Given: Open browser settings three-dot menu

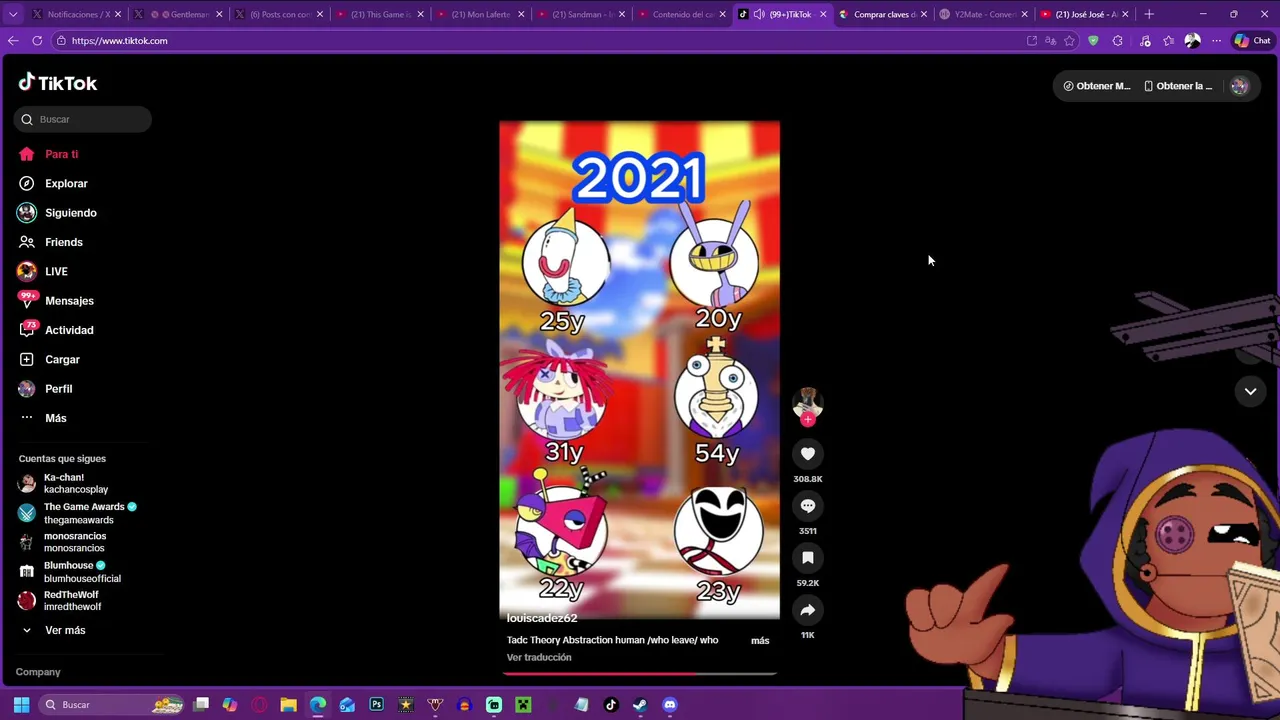Looking at the screenshot, I should (1216, 41).
